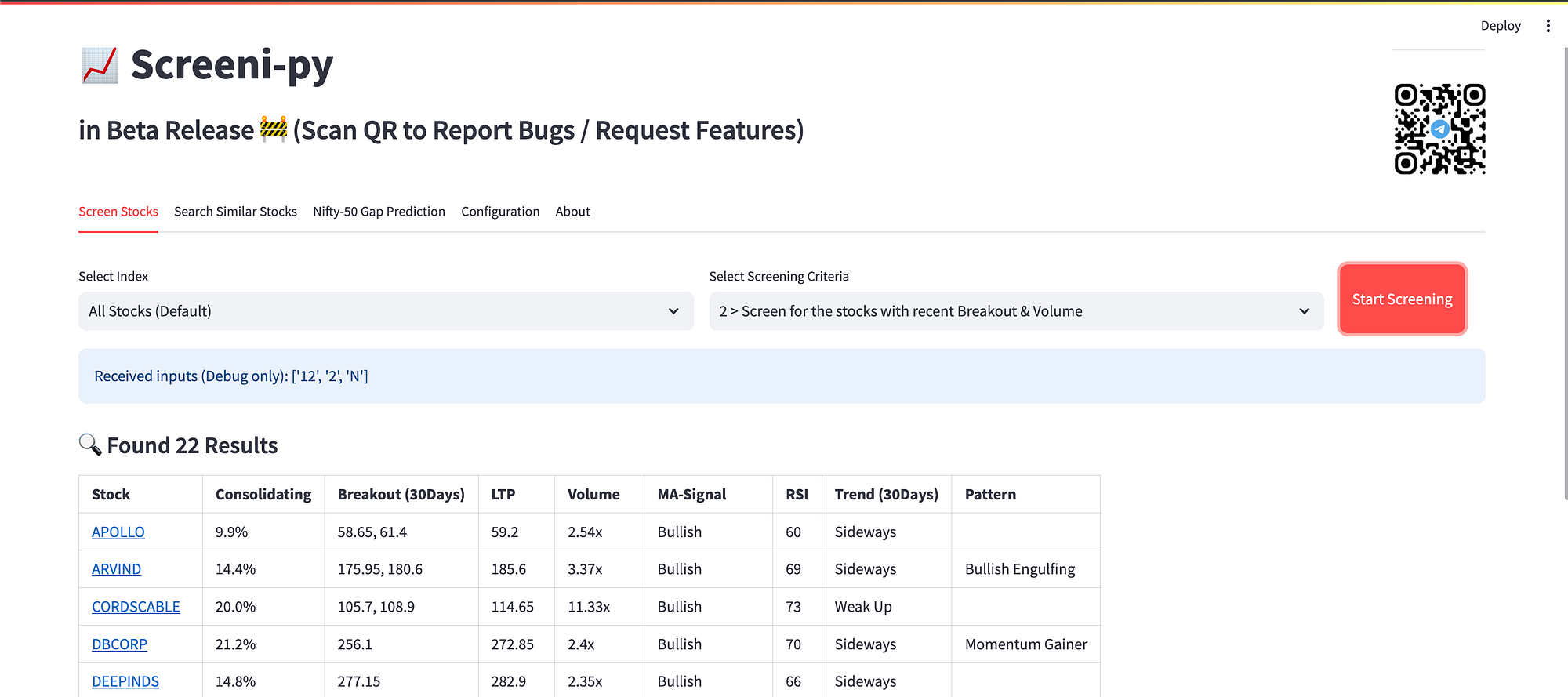Click the RSI value 73
This screenshot has height=697, width=1568.
797,607
